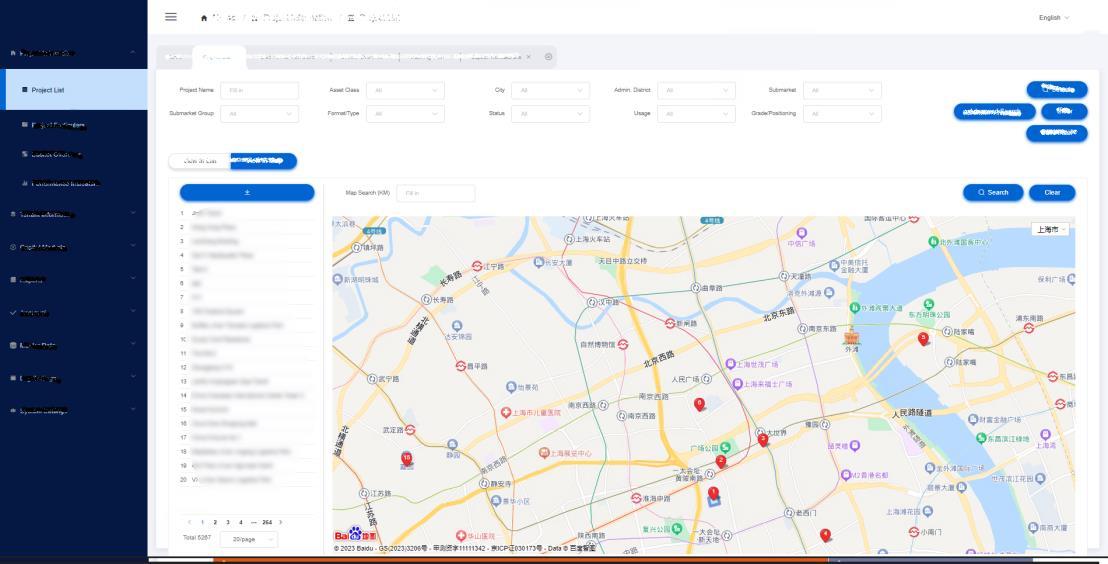Click the next page arrow in the pagination
The image size is (1108, 564).
click(x=281, y=522)
